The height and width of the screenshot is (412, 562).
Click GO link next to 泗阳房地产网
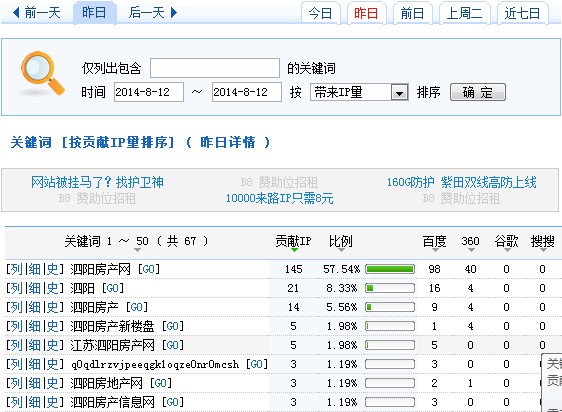161,383
